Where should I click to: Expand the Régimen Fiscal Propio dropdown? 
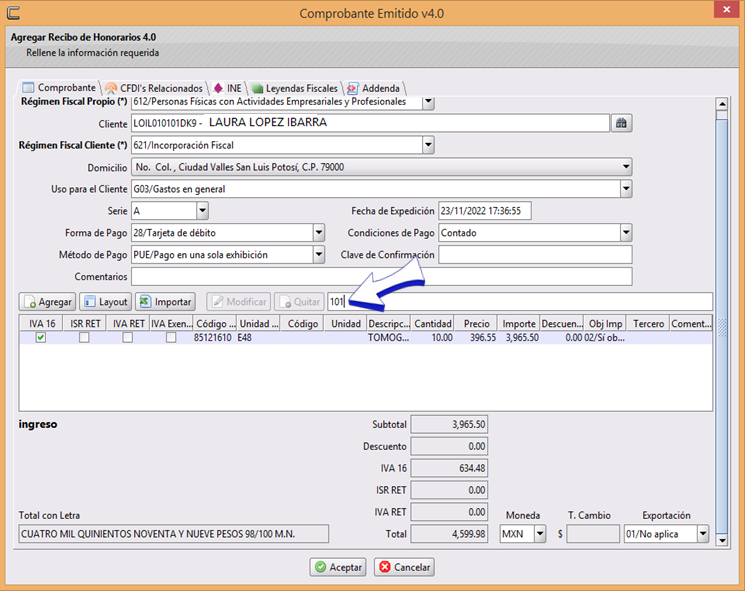428,102
